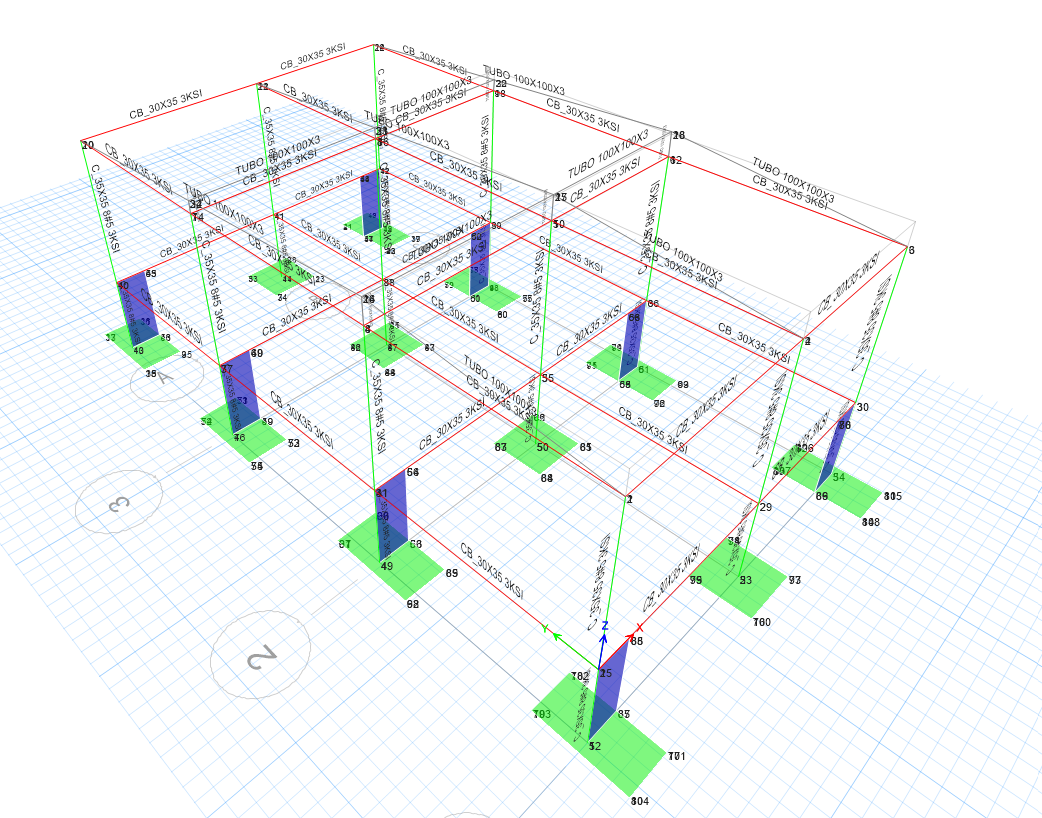
Task: Select joint 30 label
Action: click(862, 407)
